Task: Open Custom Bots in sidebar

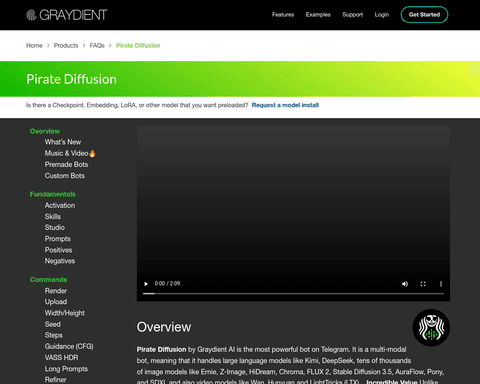Action: (x=65, y=176)
